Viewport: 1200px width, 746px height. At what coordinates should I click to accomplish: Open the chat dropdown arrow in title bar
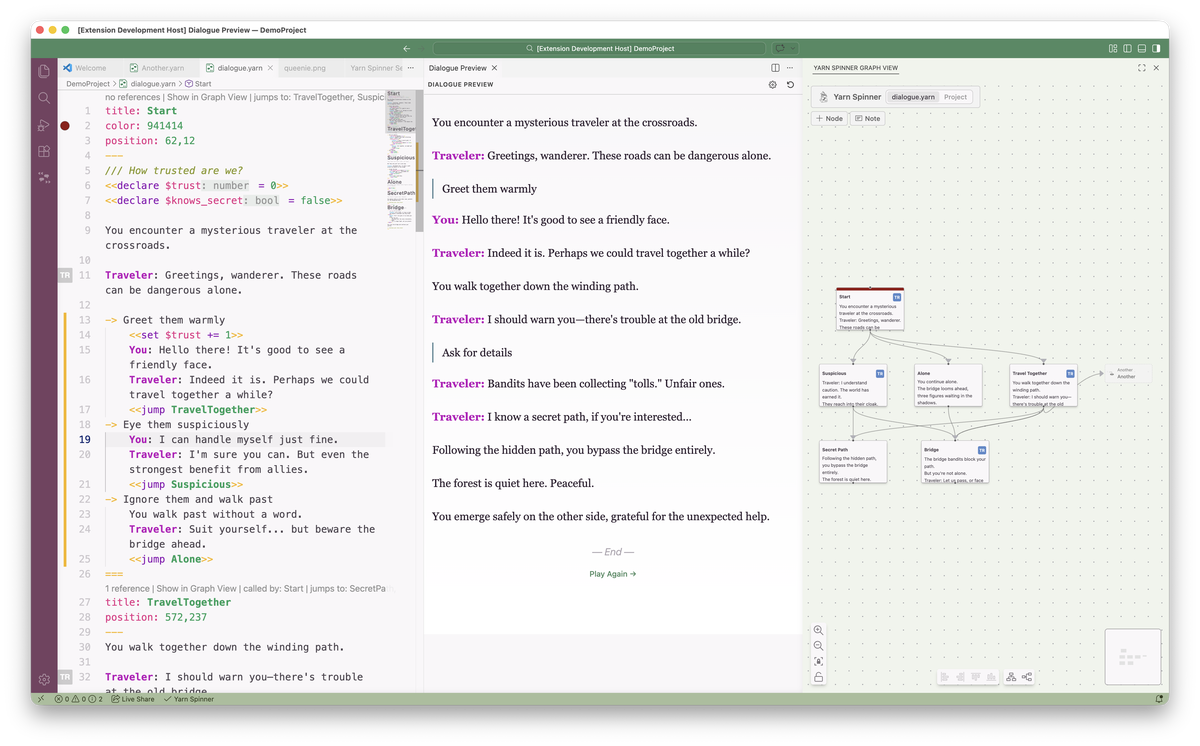pyautogui.click(x=793, y=48)
